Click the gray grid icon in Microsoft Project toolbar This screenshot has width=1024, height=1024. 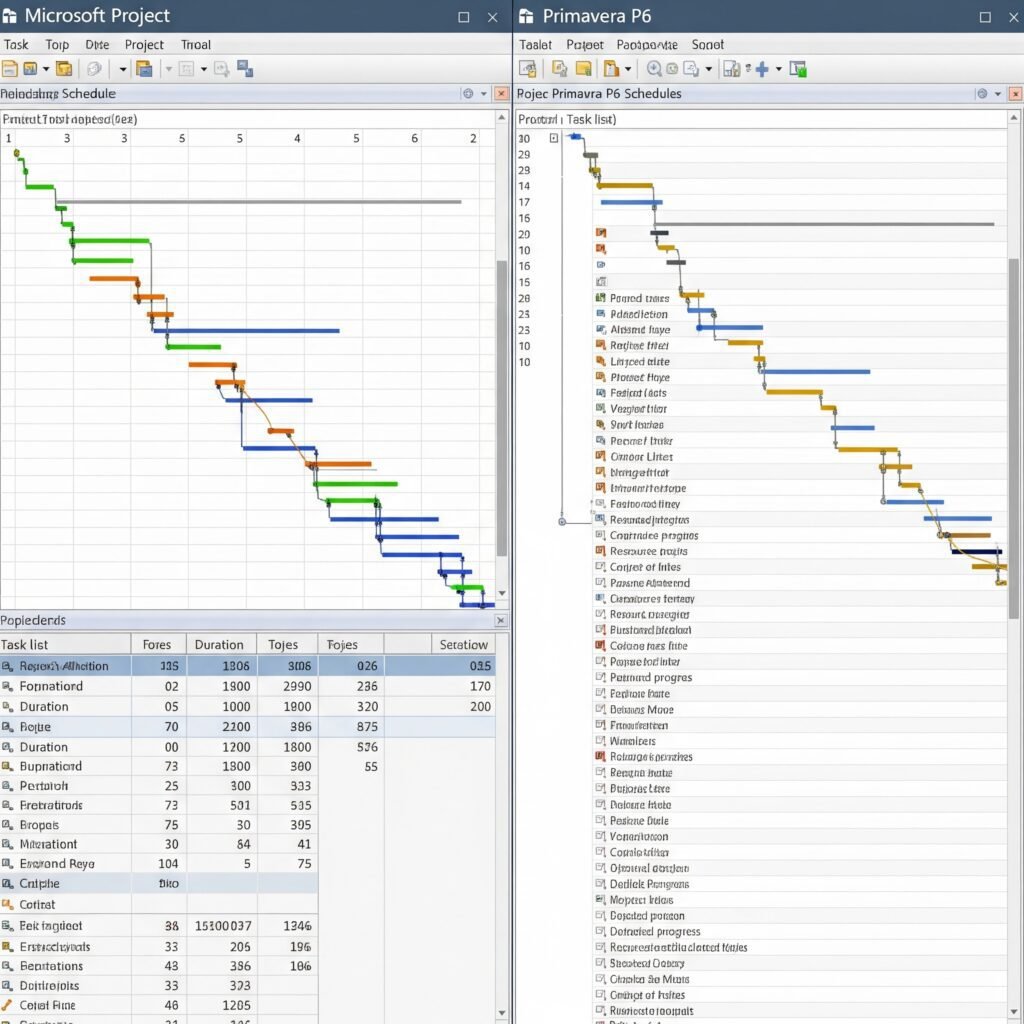pos(186,69)
